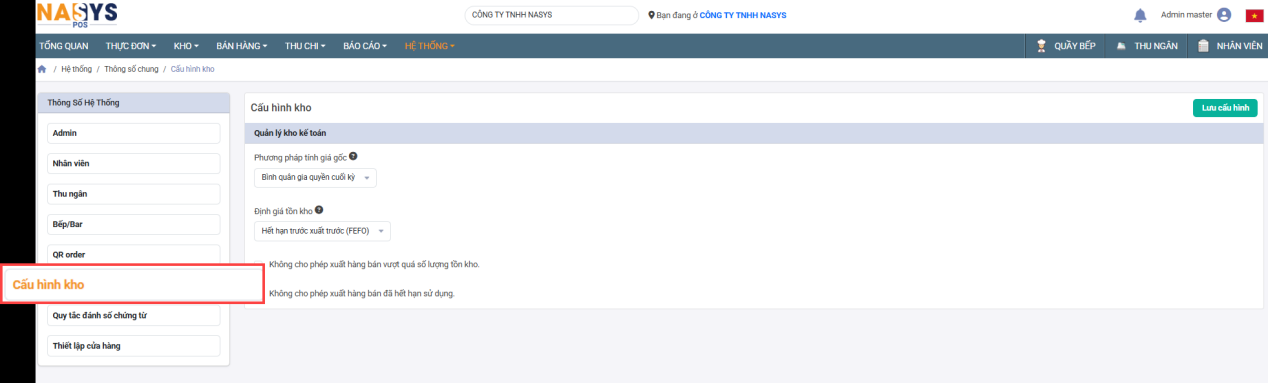Click the location pin icon
The image size is (1268, 383).
click(x=652, y=16)
